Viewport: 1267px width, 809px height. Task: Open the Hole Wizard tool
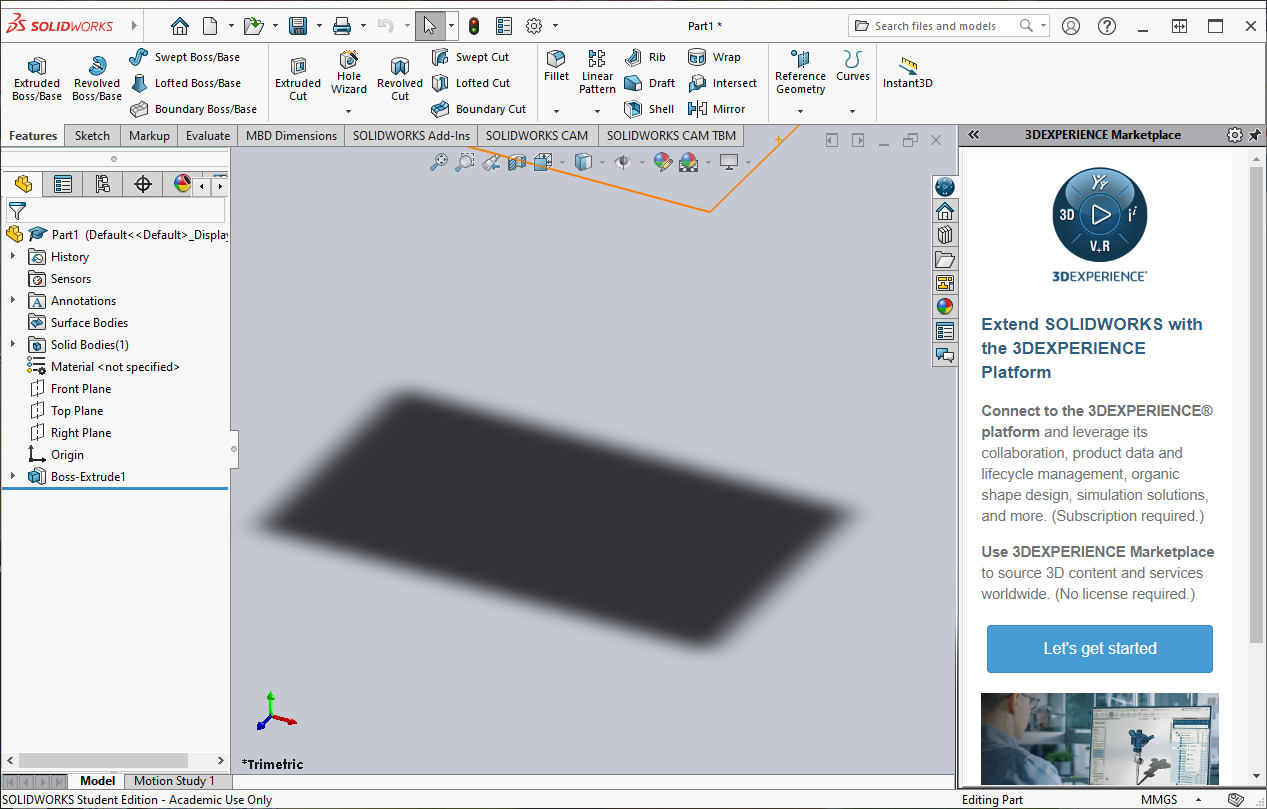[x=349, y=72]
